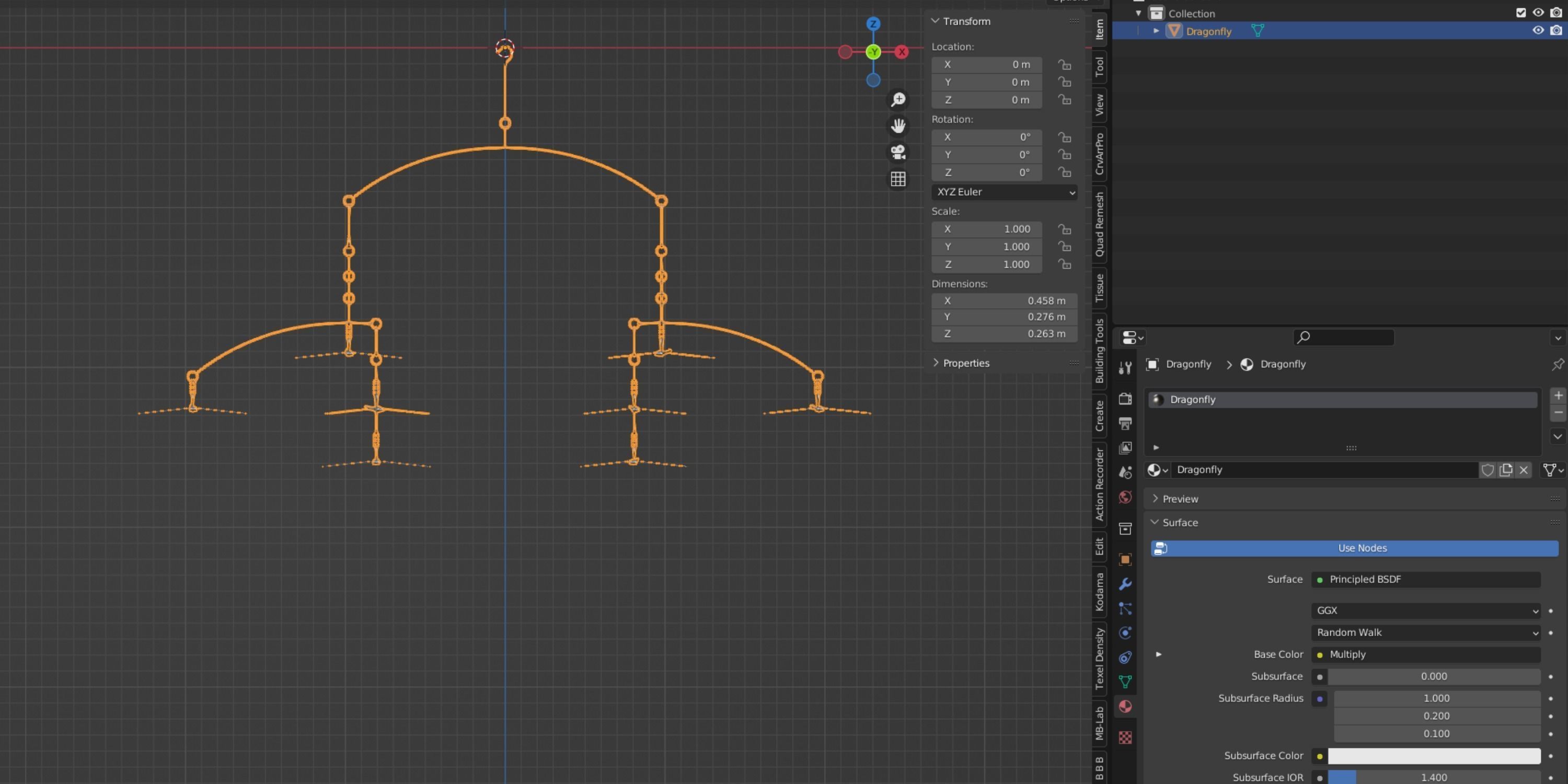Open the Quad Remesh sidebar tab
Image resolution: width=1568 pixels, height=784 pixels.
click(x=1099, y=225)
